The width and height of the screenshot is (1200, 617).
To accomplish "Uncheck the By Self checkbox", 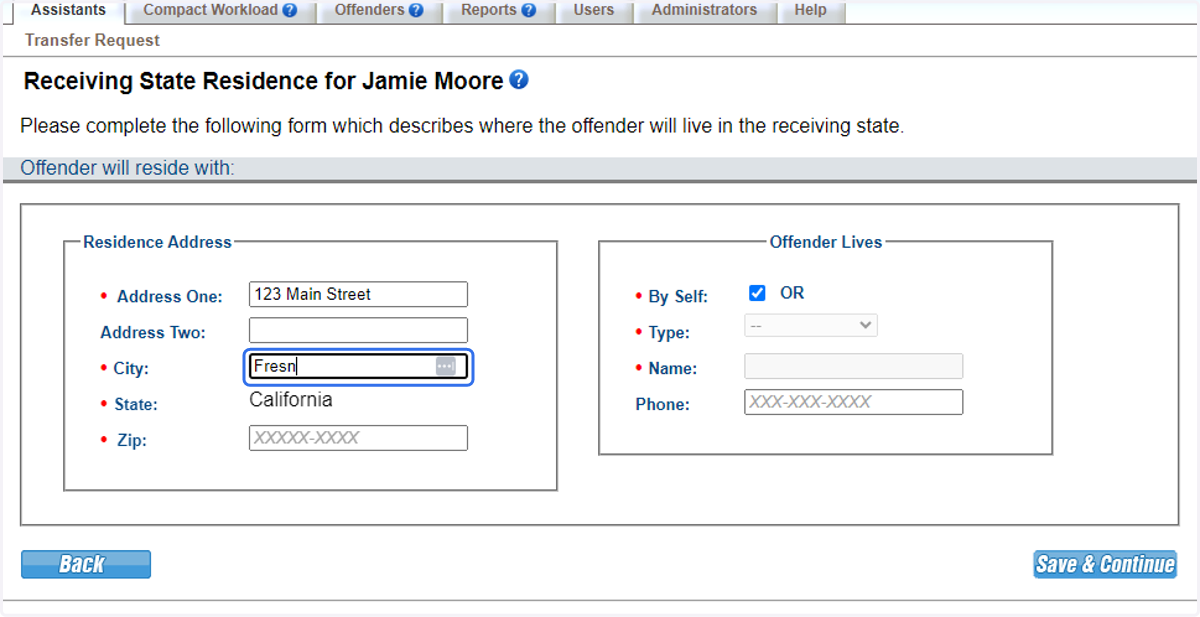I will tap(757, 293).
